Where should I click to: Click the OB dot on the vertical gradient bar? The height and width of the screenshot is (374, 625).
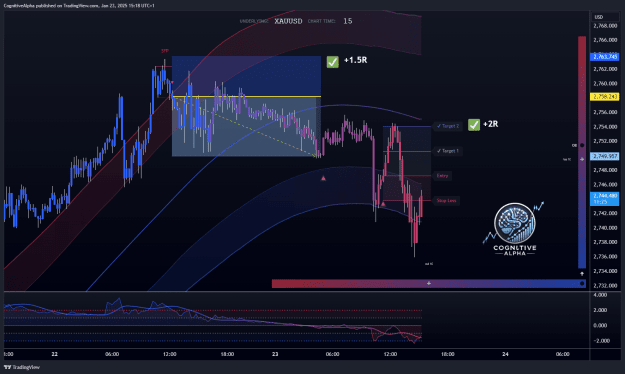tap(582, 145)
